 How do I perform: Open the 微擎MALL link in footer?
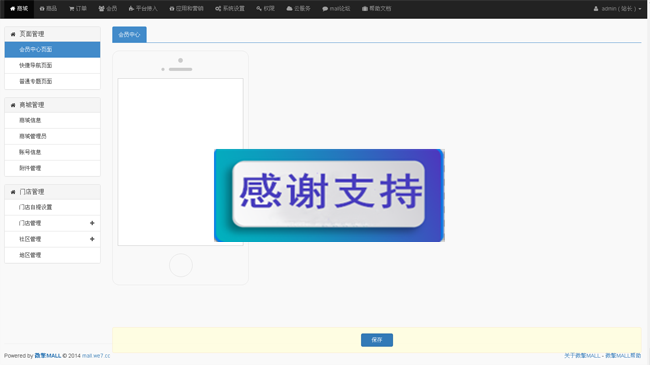point(48,355)
